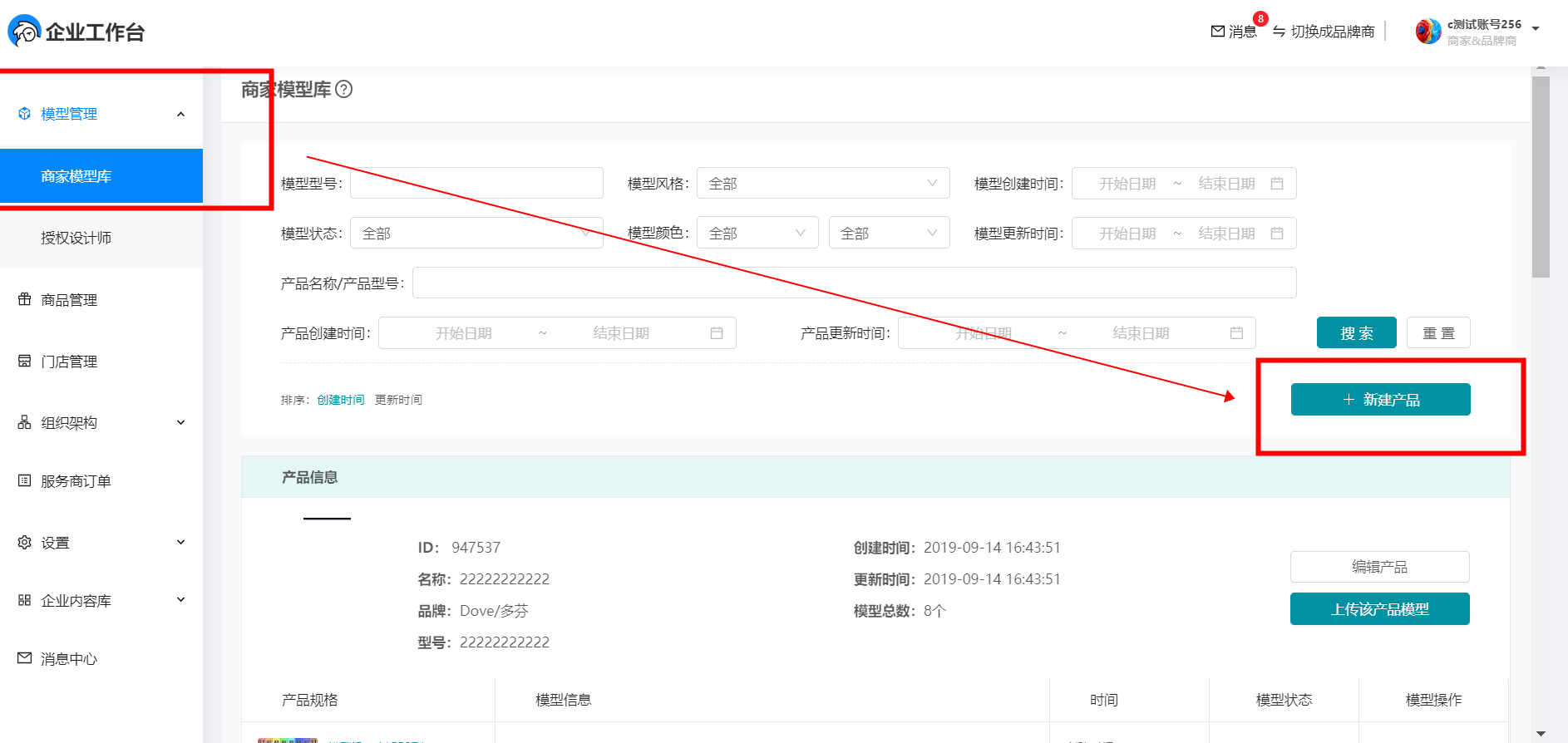Open the 商品管理 menu item
The height and width of the screenshot is (743, 1568).
pos(69,300)
